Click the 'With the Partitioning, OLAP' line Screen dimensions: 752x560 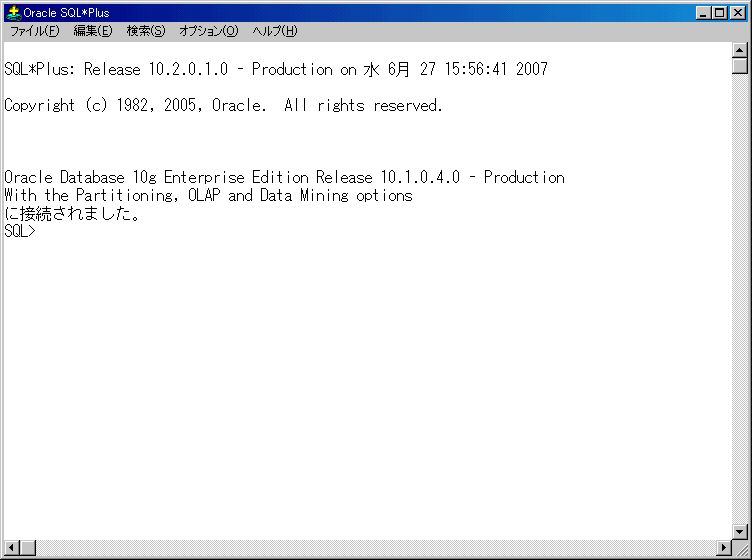208,195
